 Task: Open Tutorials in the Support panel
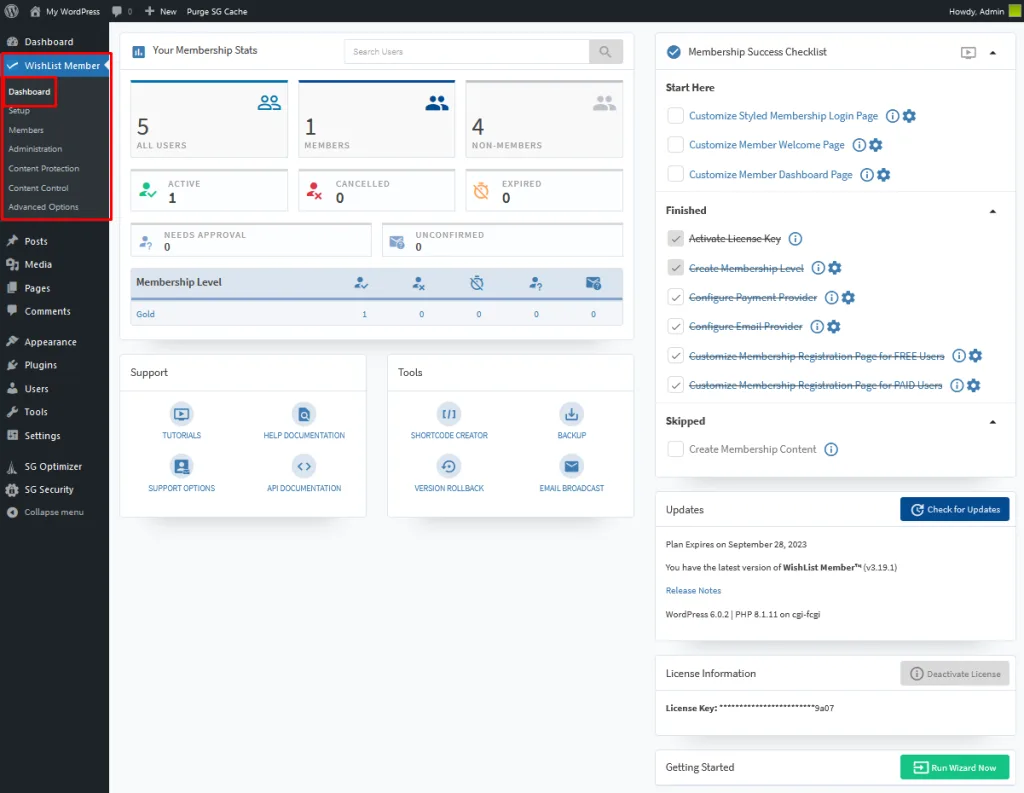(181, 413)
